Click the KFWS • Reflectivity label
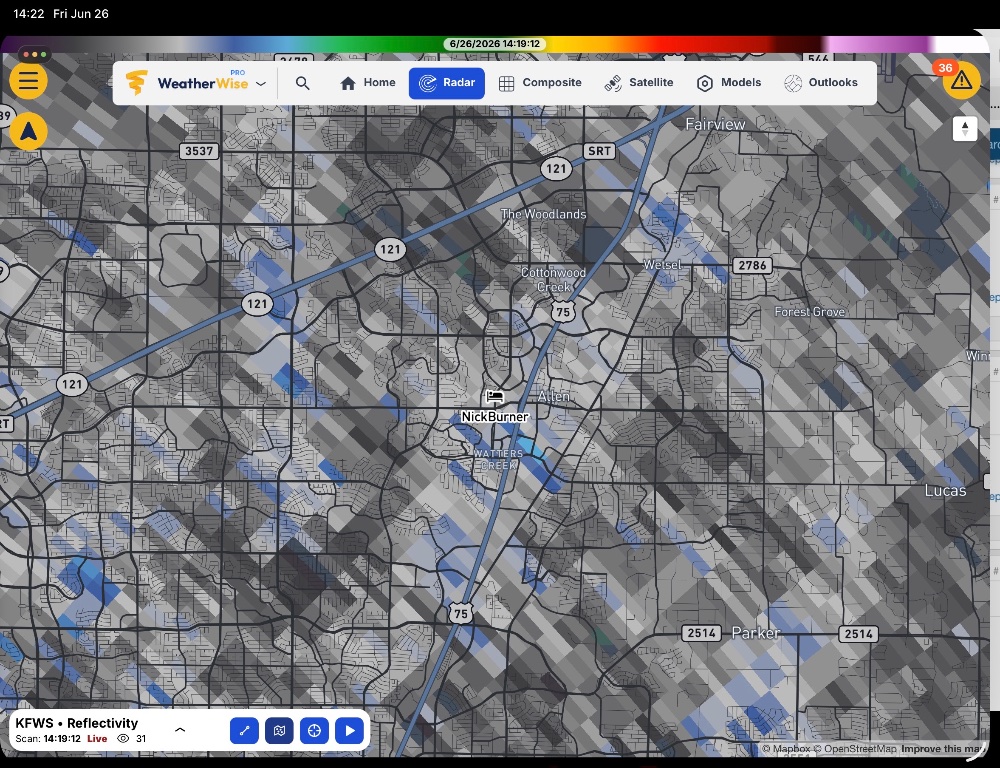The height and width of the screenshot is (768, 1000). 77,723
